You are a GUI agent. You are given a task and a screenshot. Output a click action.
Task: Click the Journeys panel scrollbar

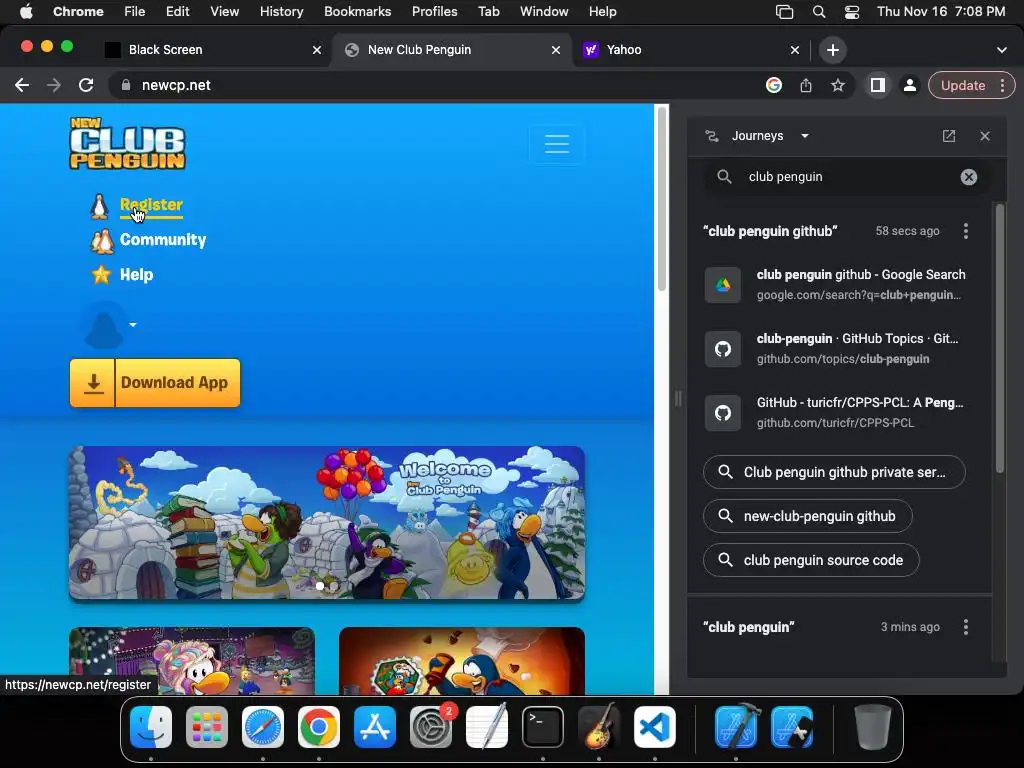coord(999,340)
